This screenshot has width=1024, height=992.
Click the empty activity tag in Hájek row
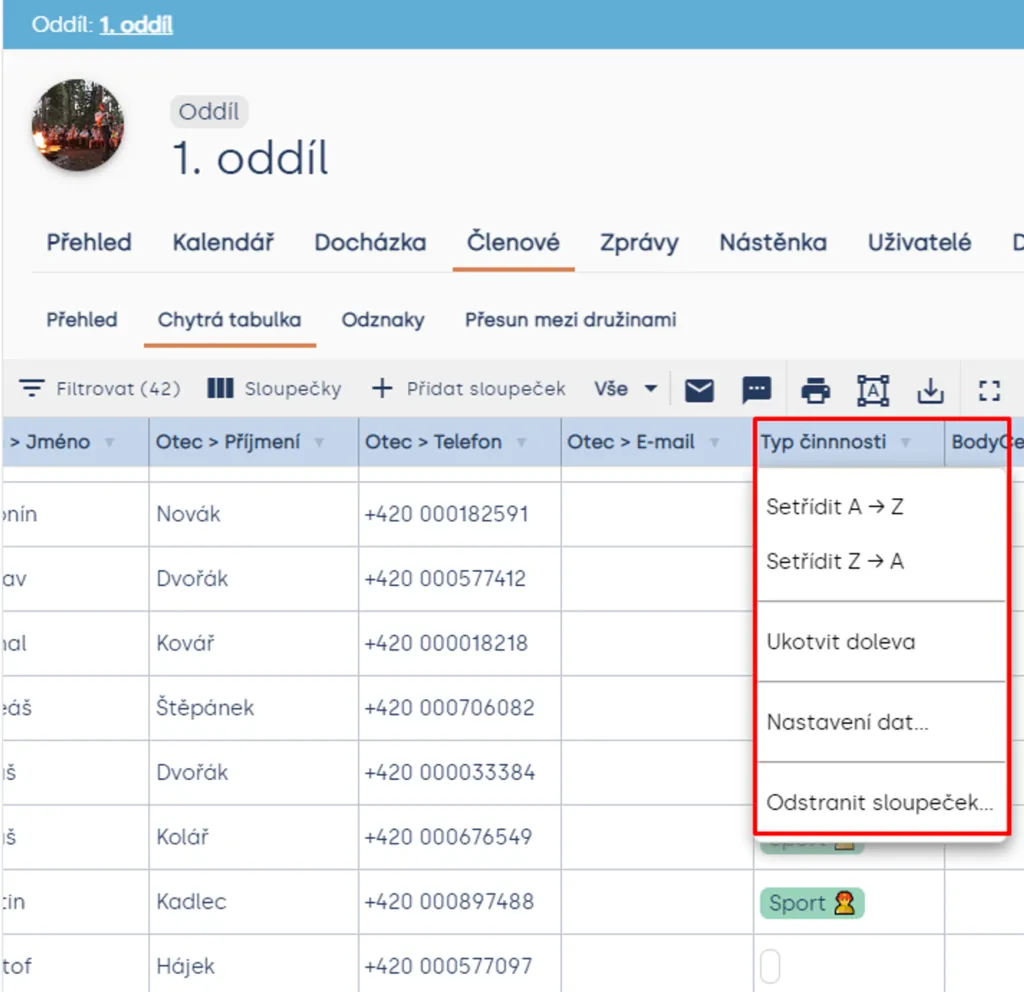[770, 966]
